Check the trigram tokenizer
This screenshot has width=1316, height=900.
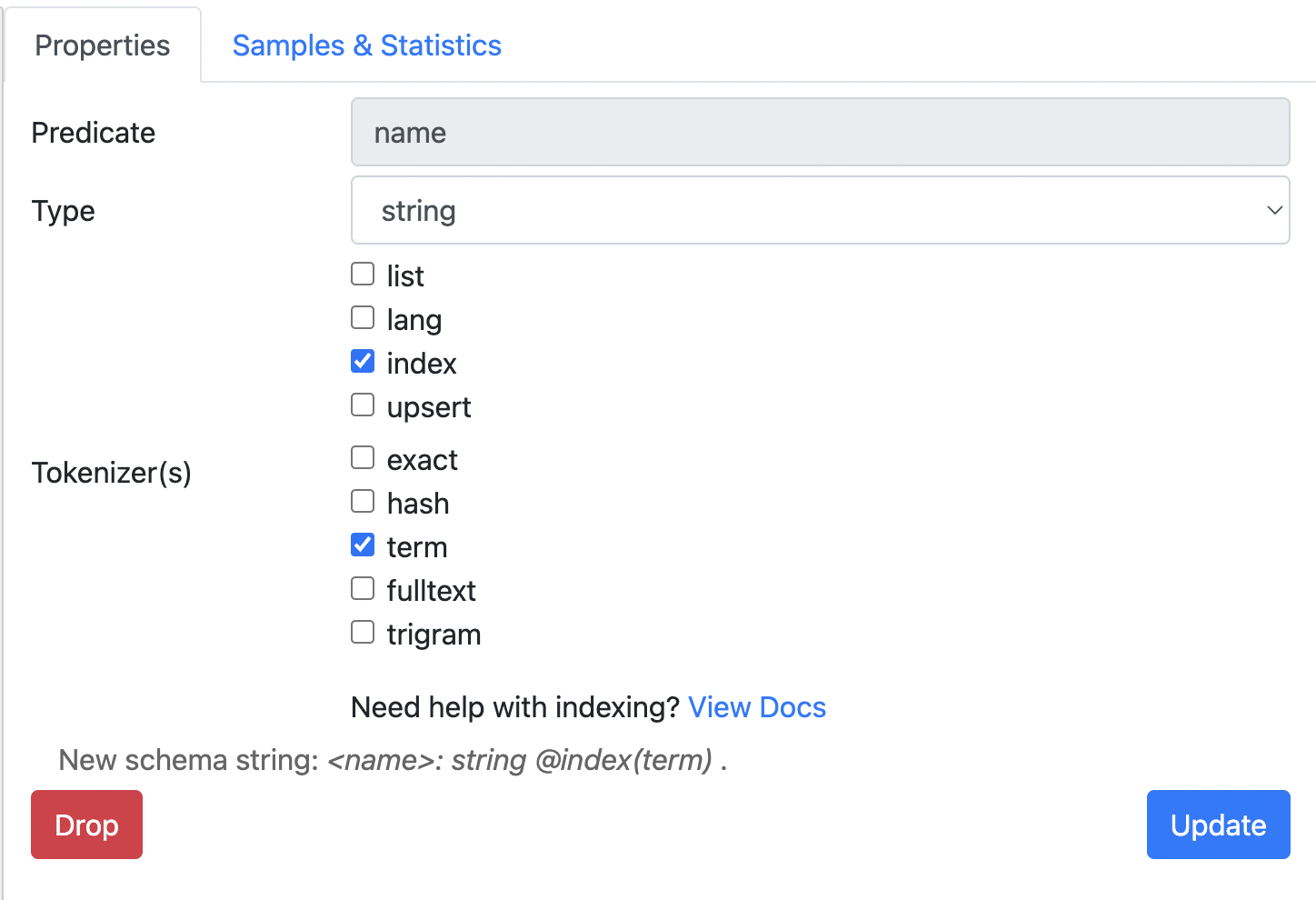pos(363,632)
